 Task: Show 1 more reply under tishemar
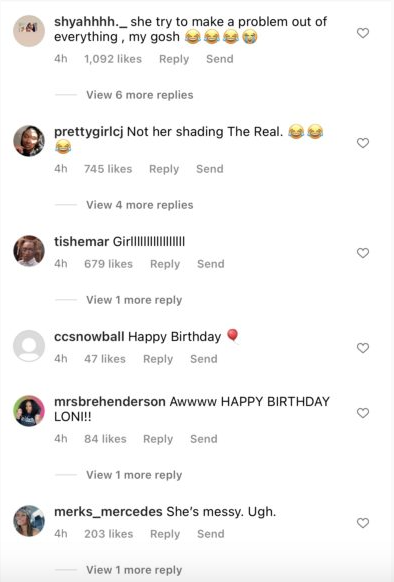(x=134, y=300)
